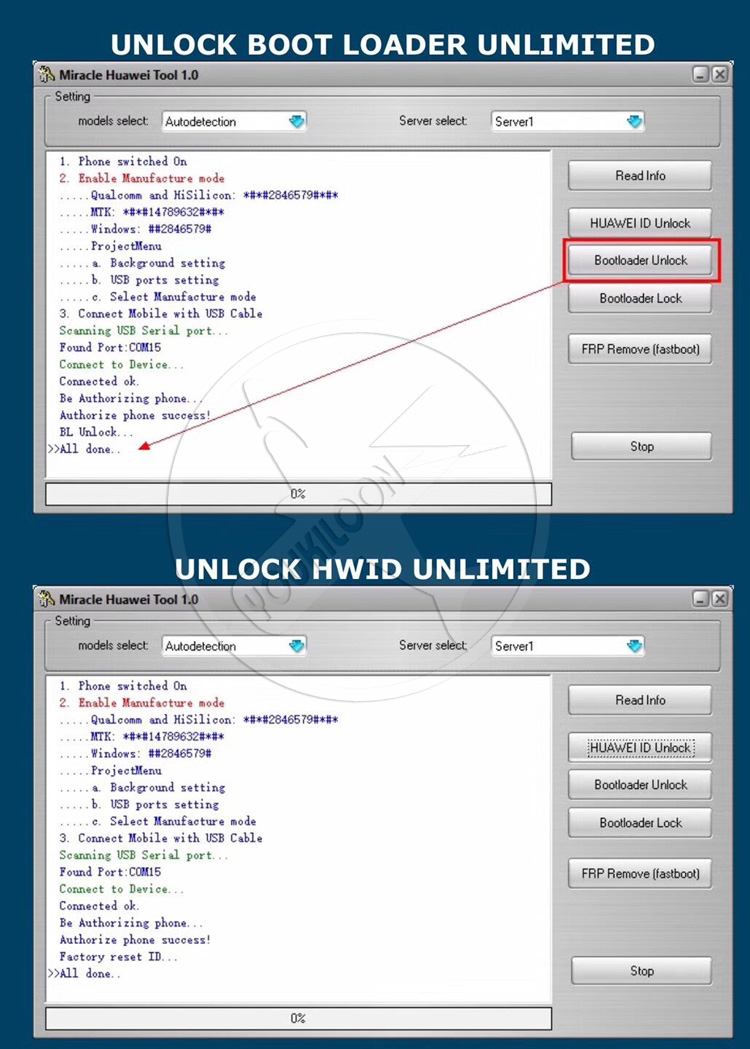750x1049 pixels.
Task: Click MTK code line in upper log
Action: pyautogui.click(x=142, y=212)
